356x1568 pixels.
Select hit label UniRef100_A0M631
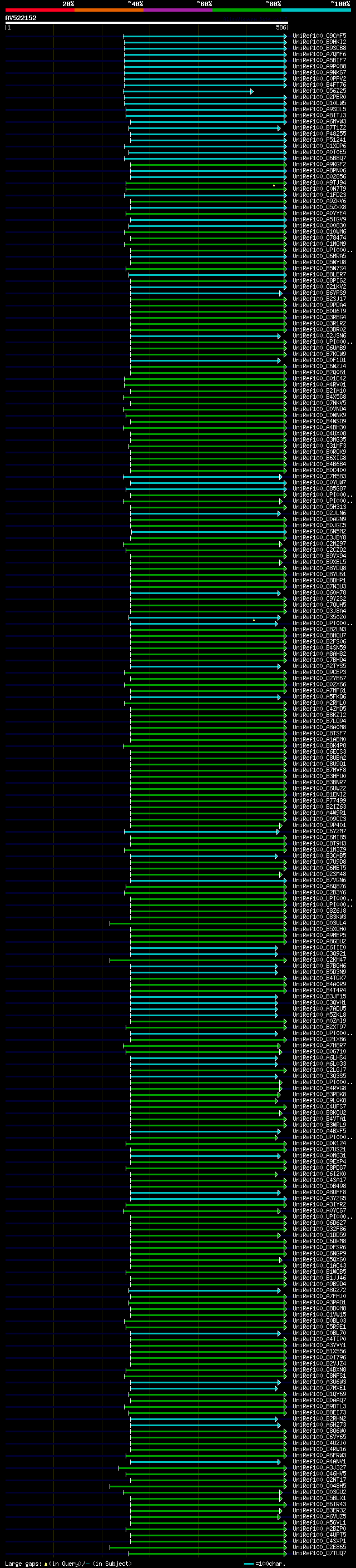(319, 1155)
